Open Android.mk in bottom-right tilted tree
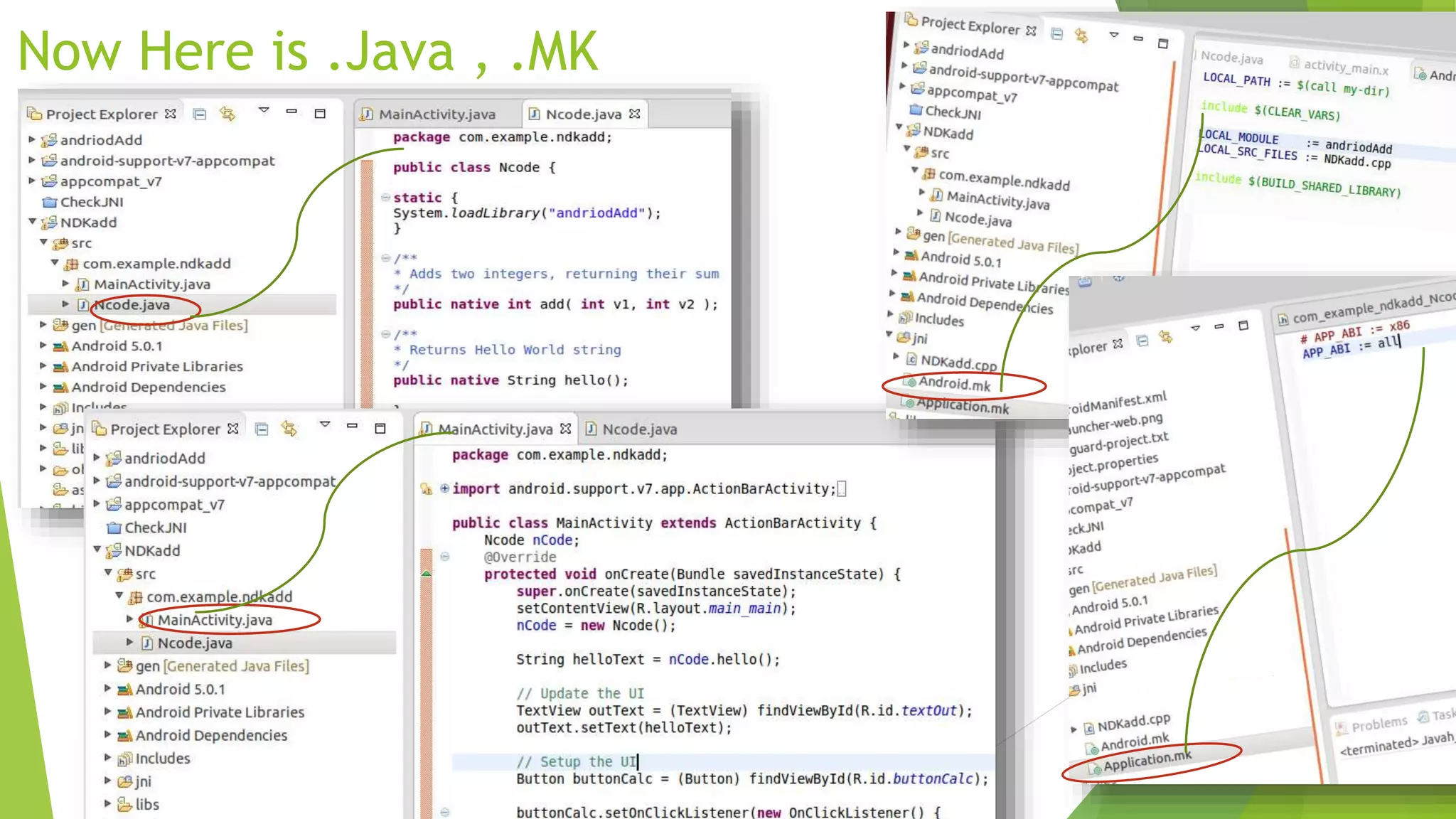1456x819 pixels. tap(1135, 742)
